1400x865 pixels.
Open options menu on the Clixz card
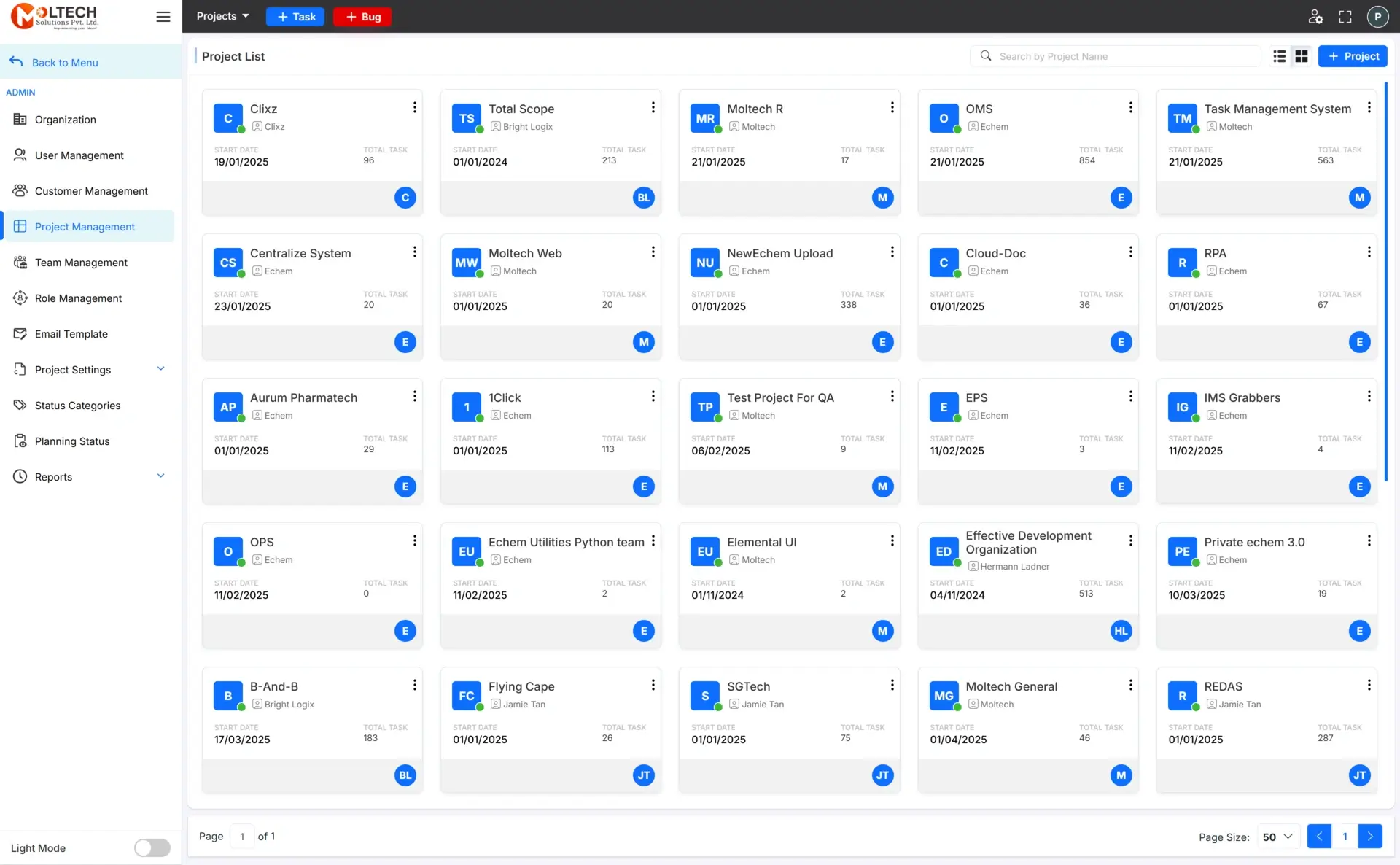[414, 107]
